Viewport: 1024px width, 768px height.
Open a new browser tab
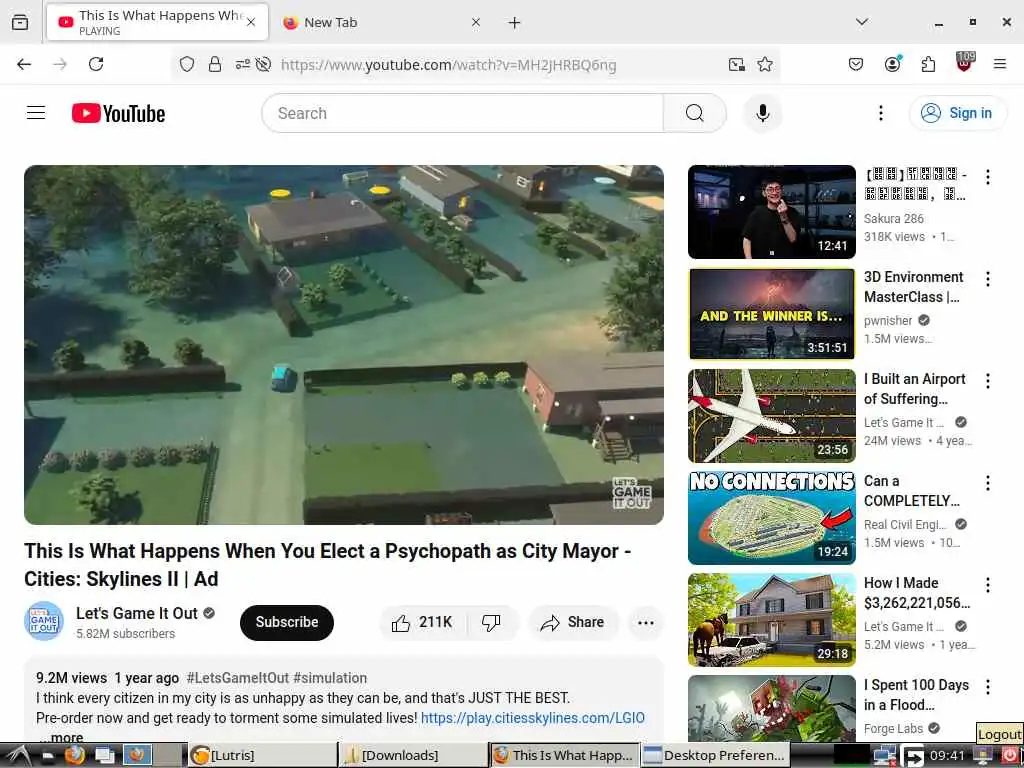[515, 23]
